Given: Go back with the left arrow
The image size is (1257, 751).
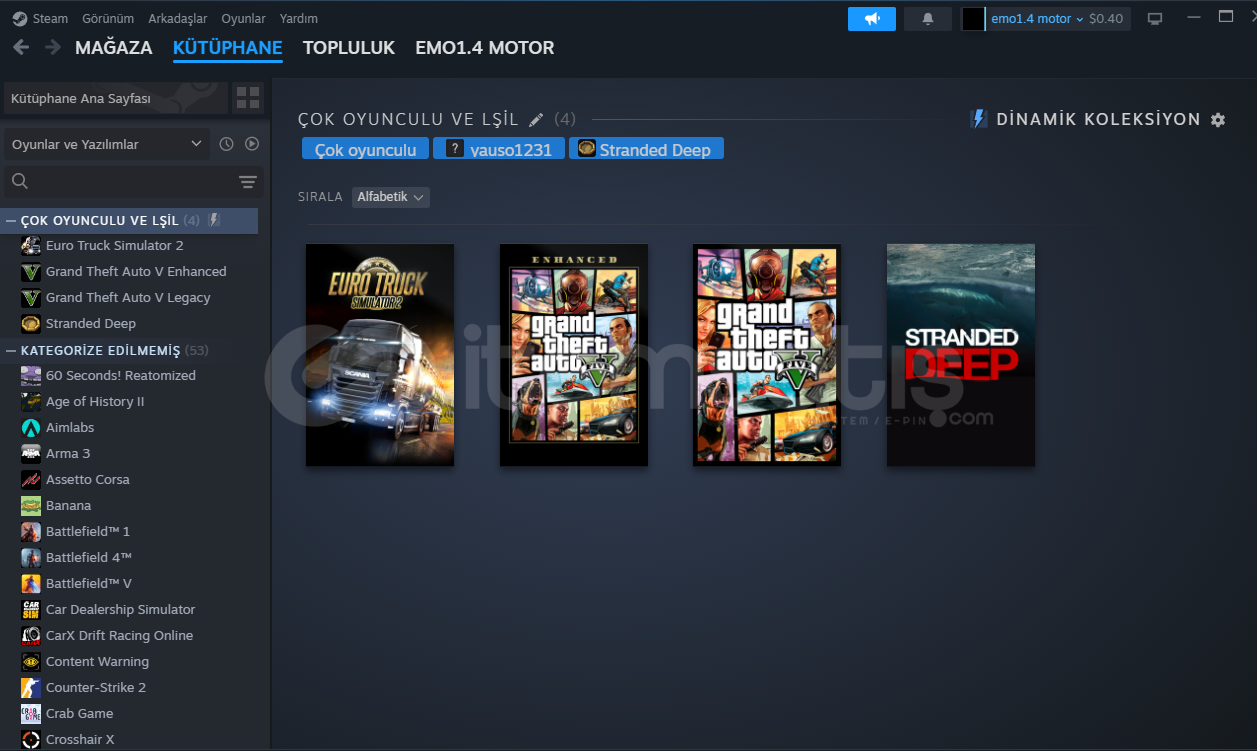Looking at the screenshot, I should pos(21,47).
